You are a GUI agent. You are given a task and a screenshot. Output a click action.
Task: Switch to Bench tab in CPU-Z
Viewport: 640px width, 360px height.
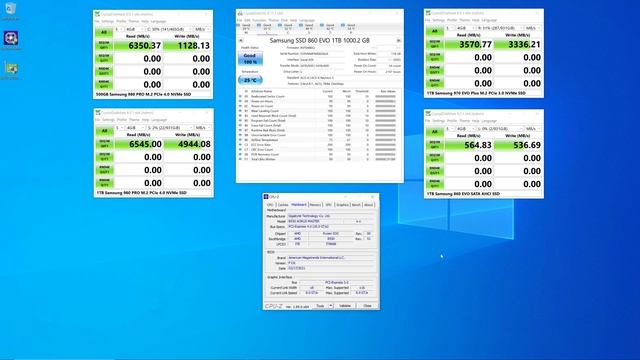coord(356,204)
